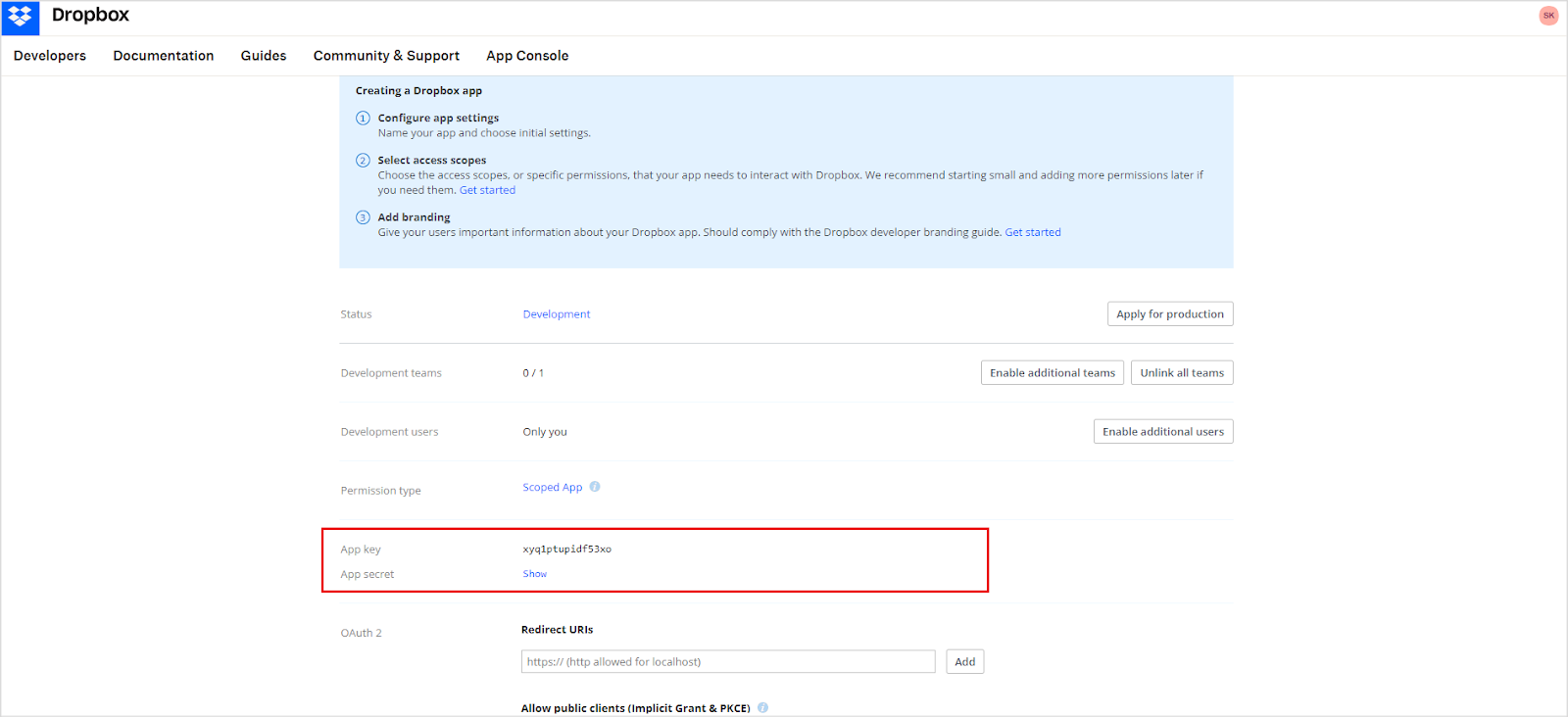
Task: Click Get started under Add branding
Action: (1033, 233)
